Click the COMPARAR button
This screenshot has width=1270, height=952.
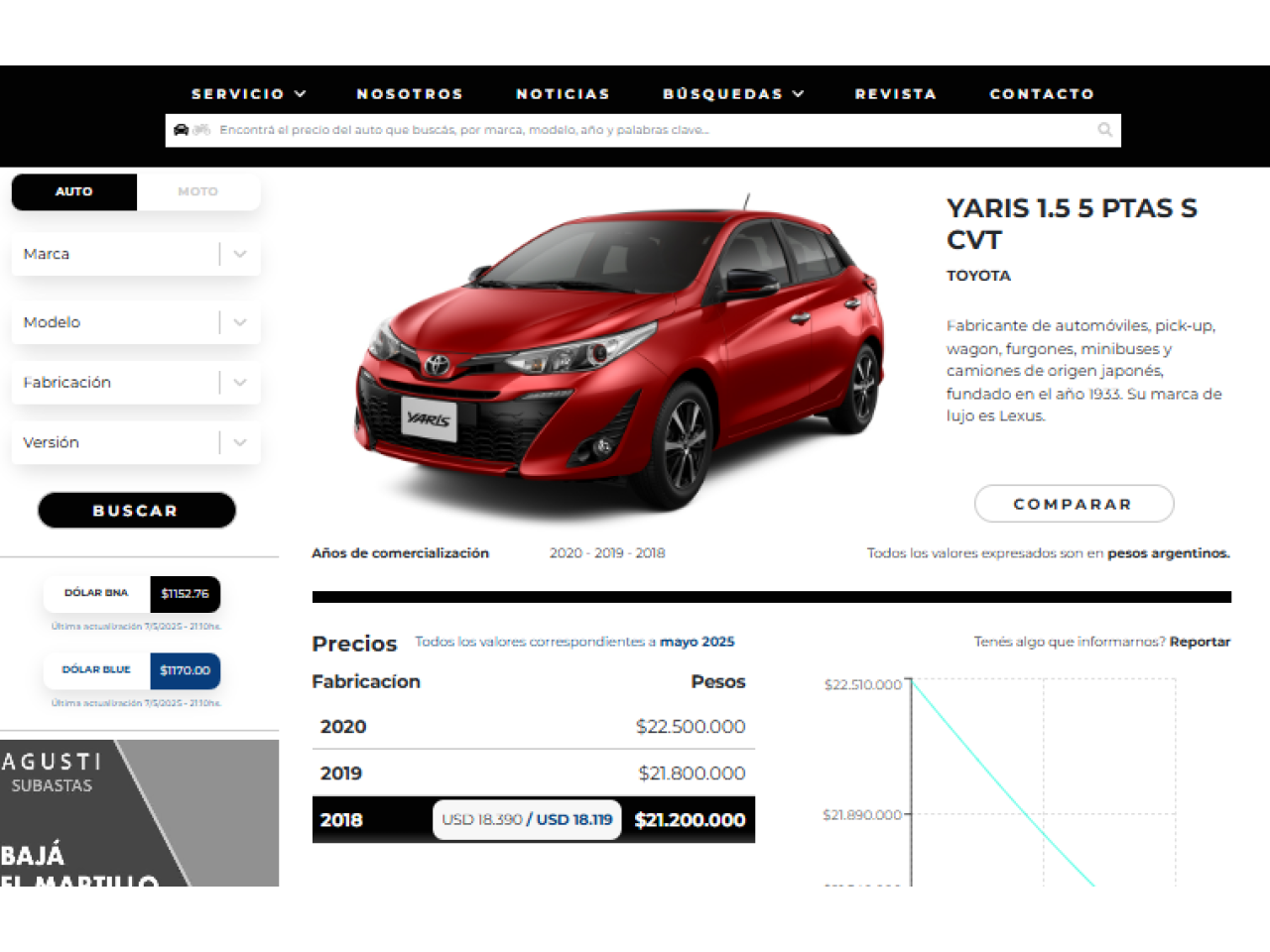click(1074, 504)
